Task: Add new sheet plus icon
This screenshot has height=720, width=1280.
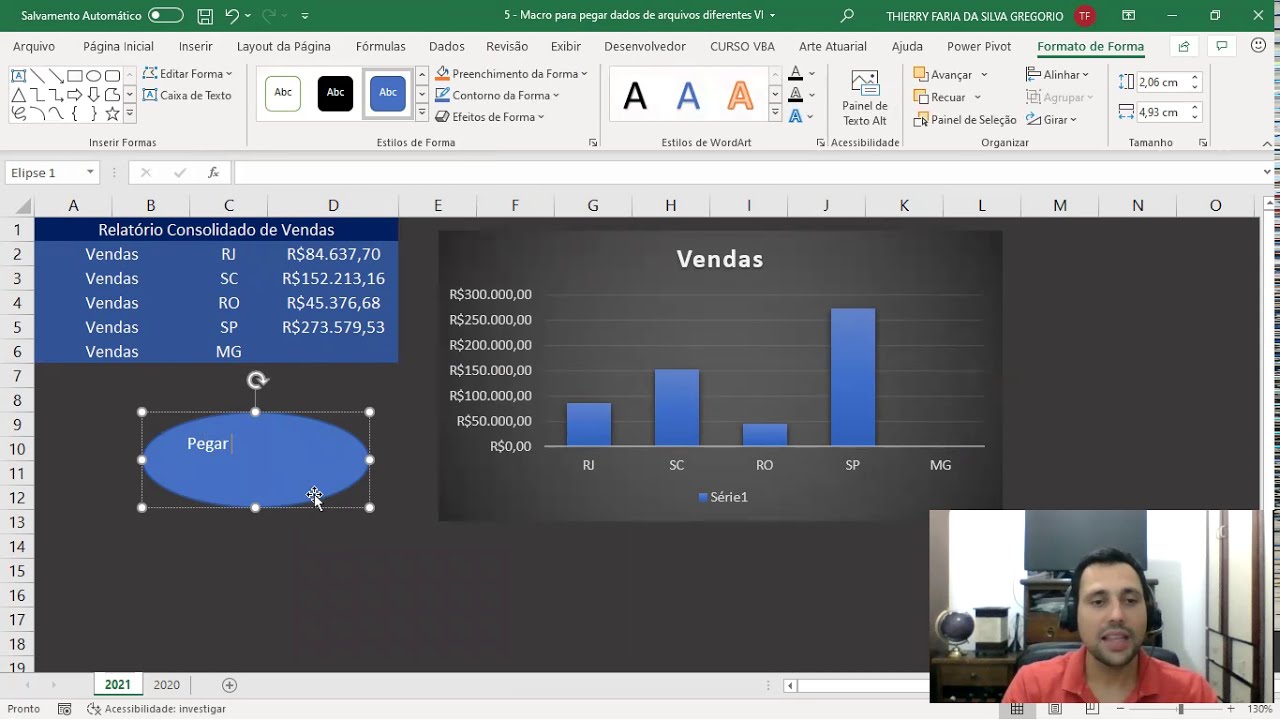Action: (229, 685)
